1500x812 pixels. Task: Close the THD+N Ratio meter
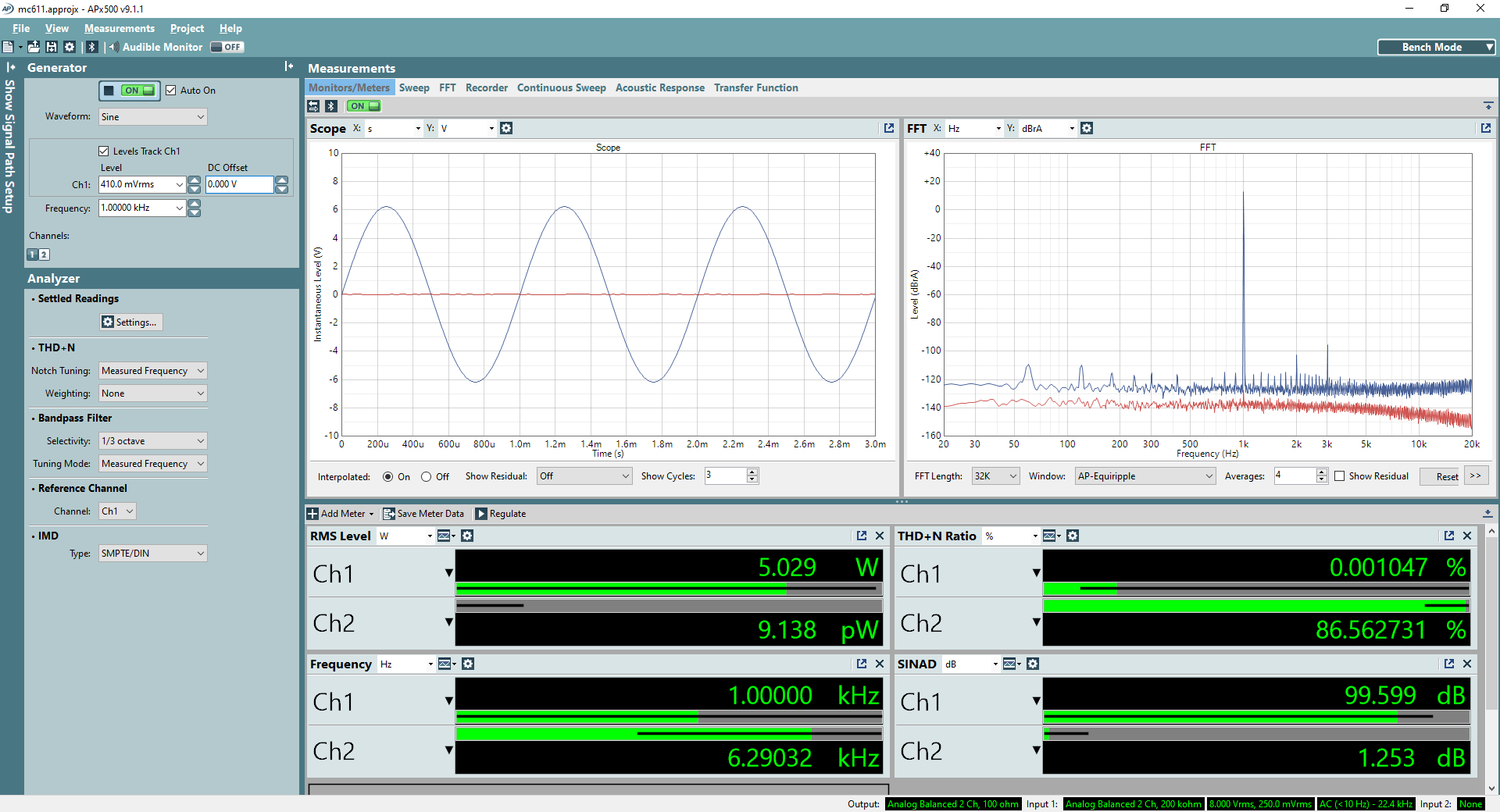1467,536
